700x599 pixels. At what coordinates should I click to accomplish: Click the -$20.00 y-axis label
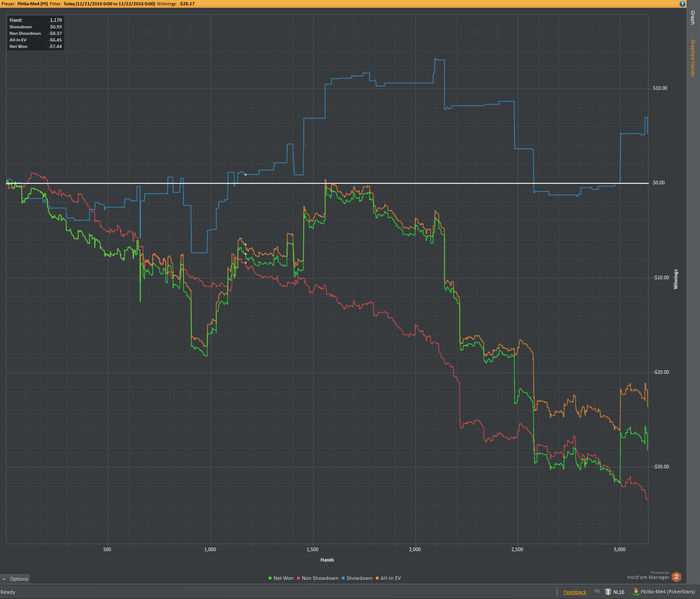659,372
